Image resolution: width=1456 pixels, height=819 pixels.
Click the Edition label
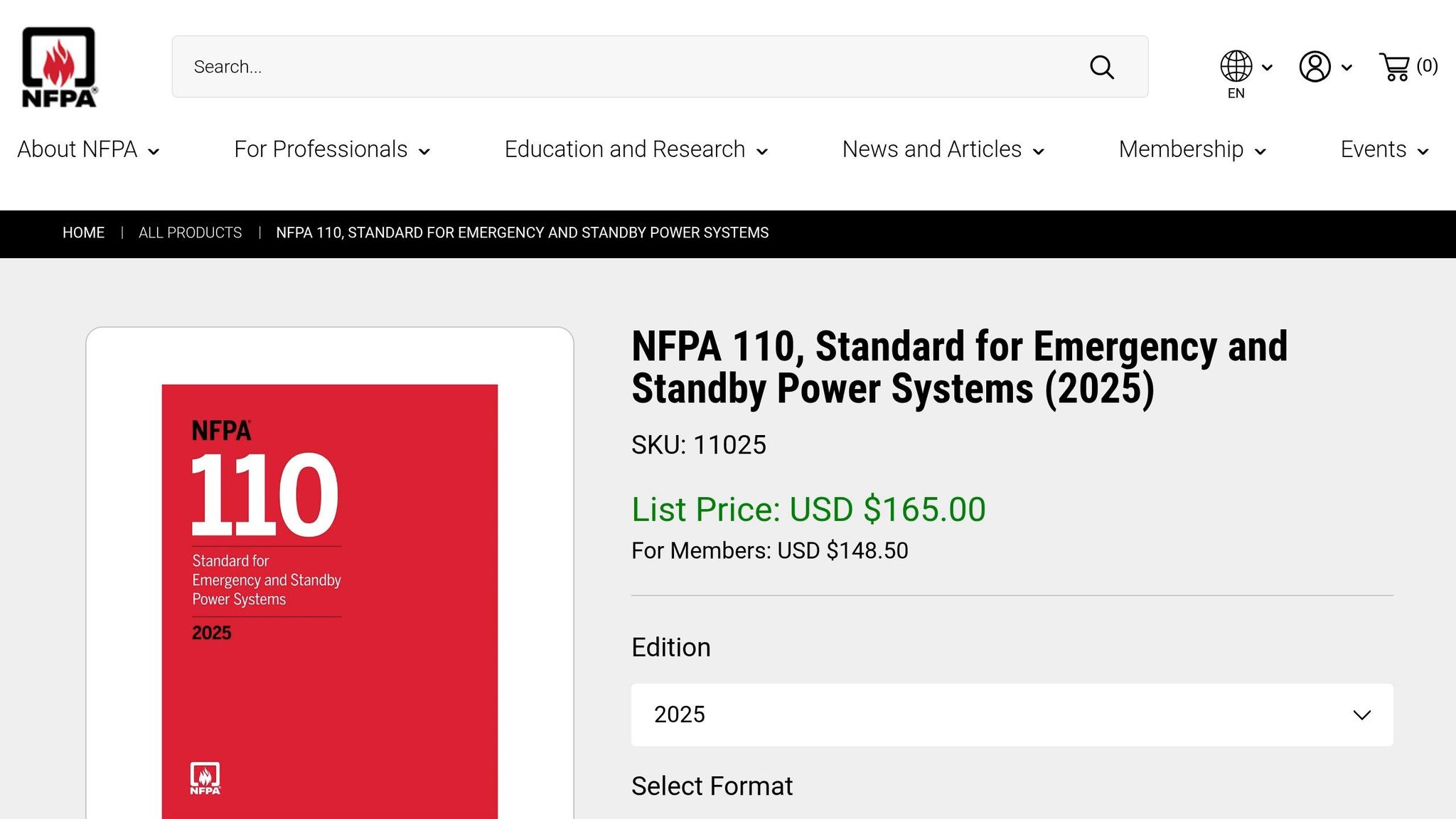(671, 648)
